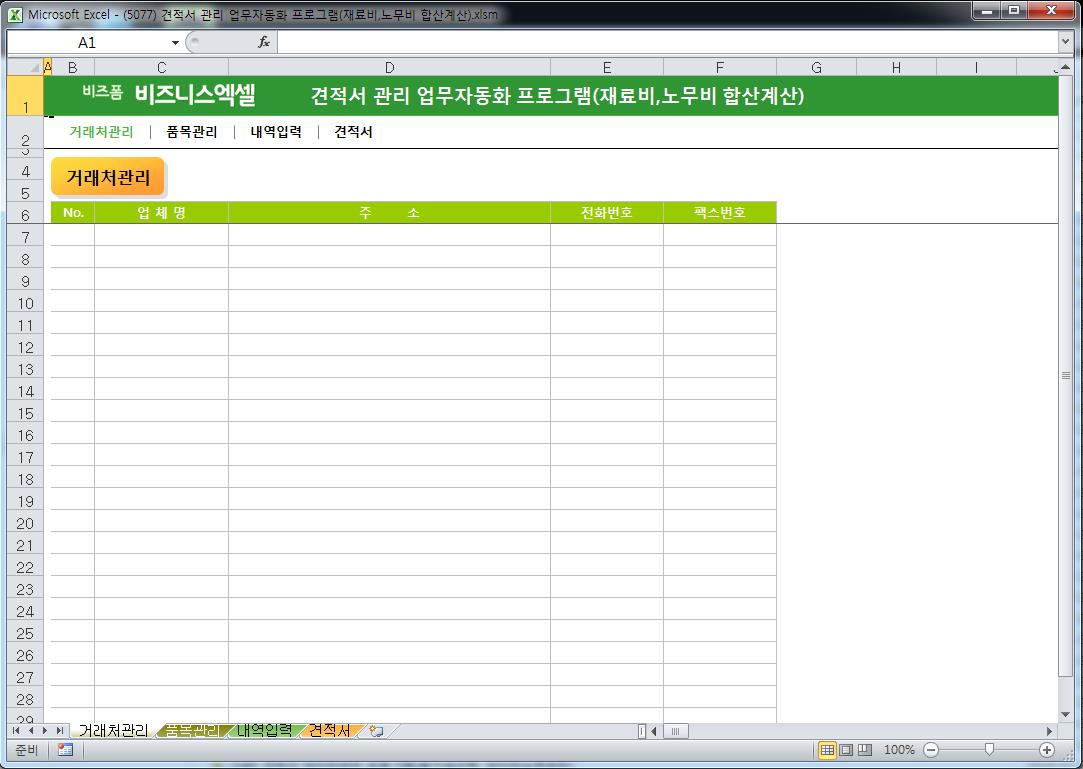Click the vertical scrollbar up arrow

[x=1065, y=67]
